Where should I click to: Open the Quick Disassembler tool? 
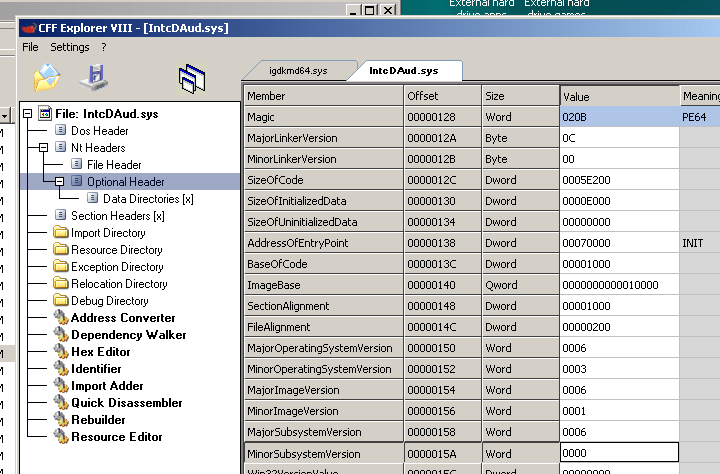(126, 403)
